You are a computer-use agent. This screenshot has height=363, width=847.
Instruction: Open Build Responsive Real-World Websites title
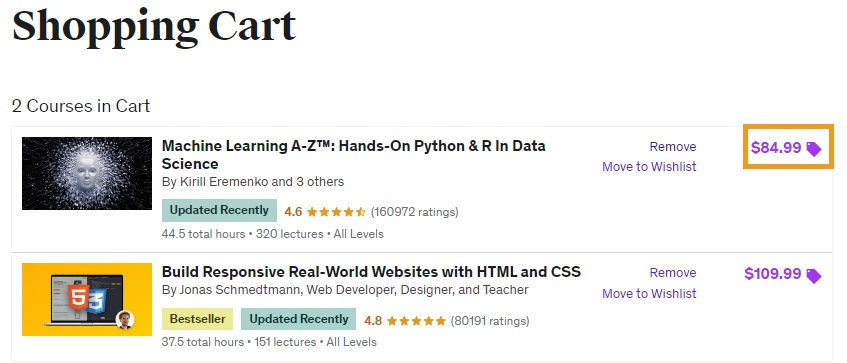tap(371, 271)
